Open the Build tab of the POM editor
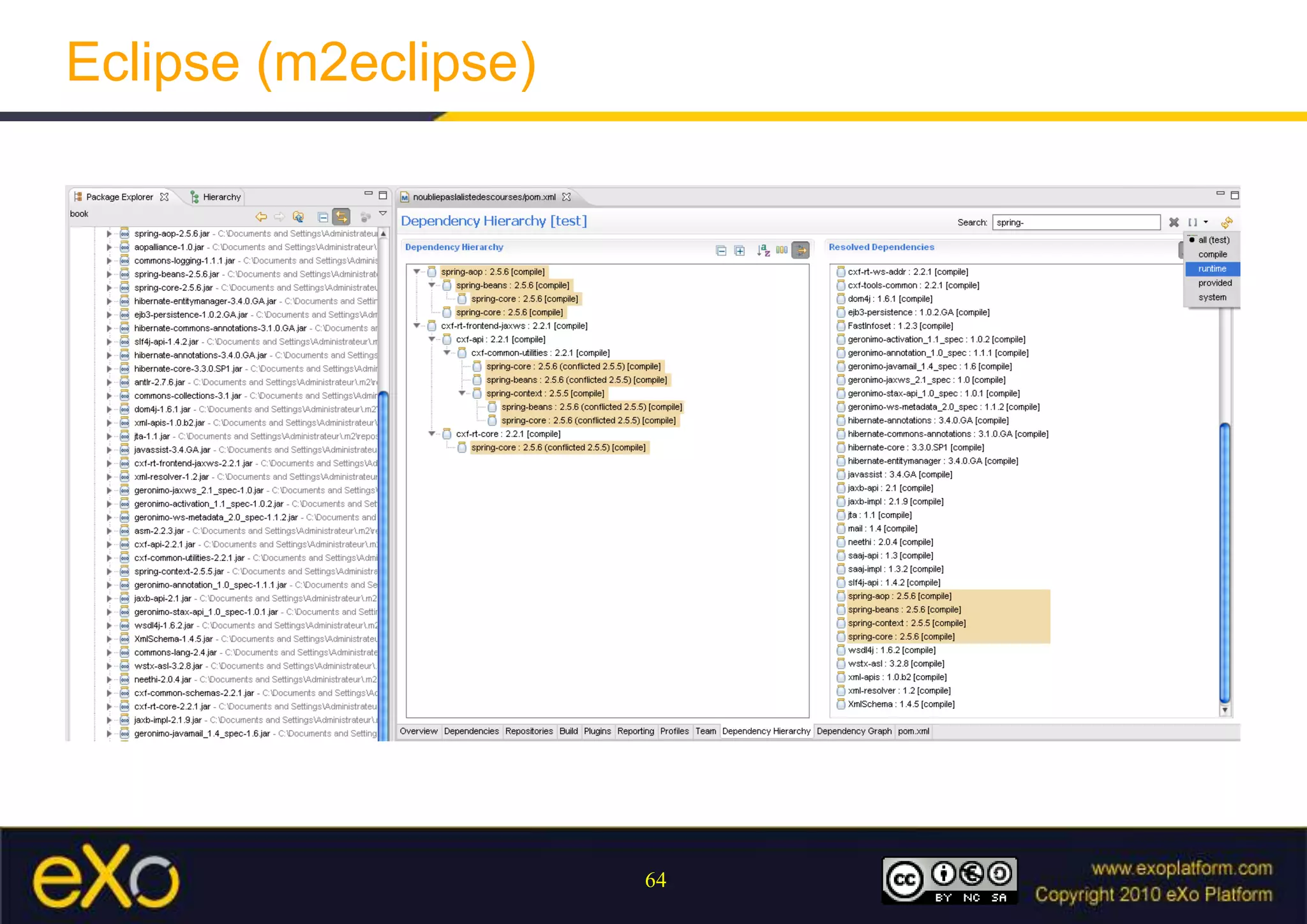Screen dimensions: 1307x924 [569, 731]
